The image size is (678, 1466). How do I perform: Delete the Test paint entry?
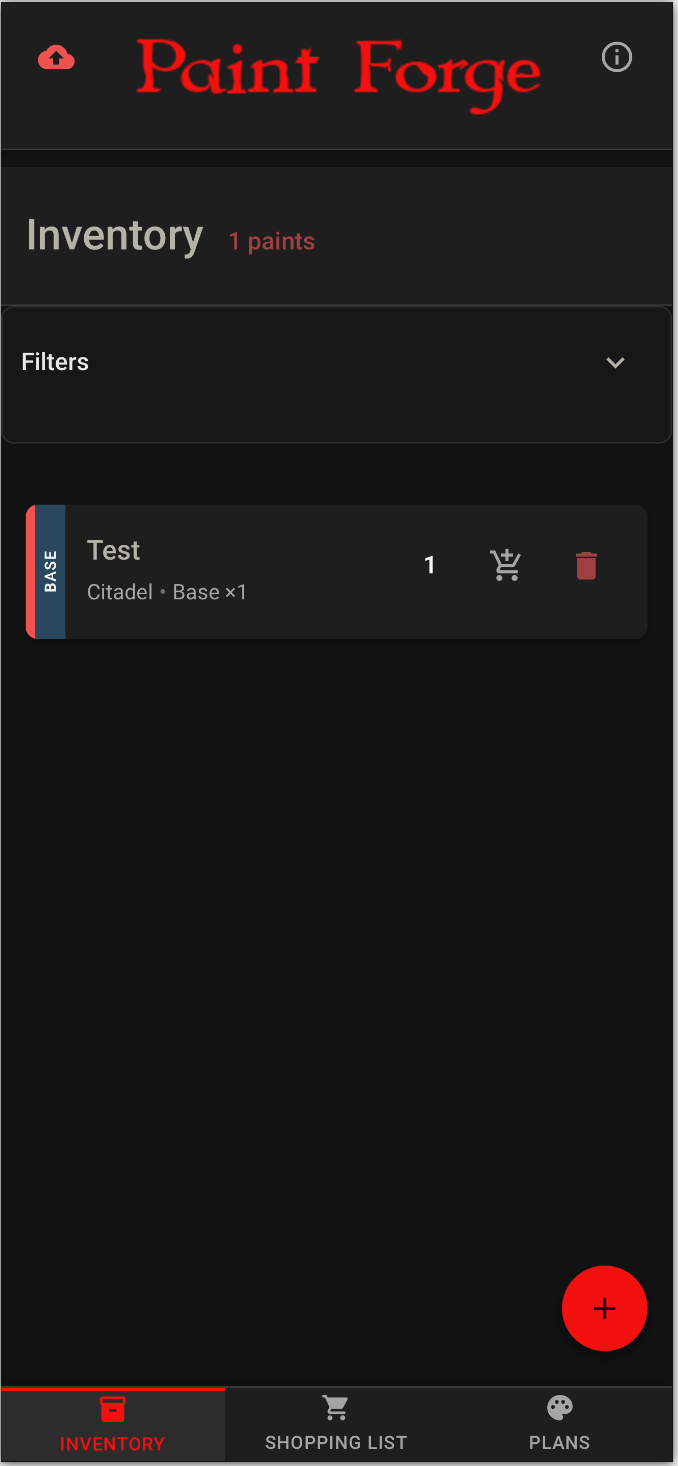coord(586,565)
